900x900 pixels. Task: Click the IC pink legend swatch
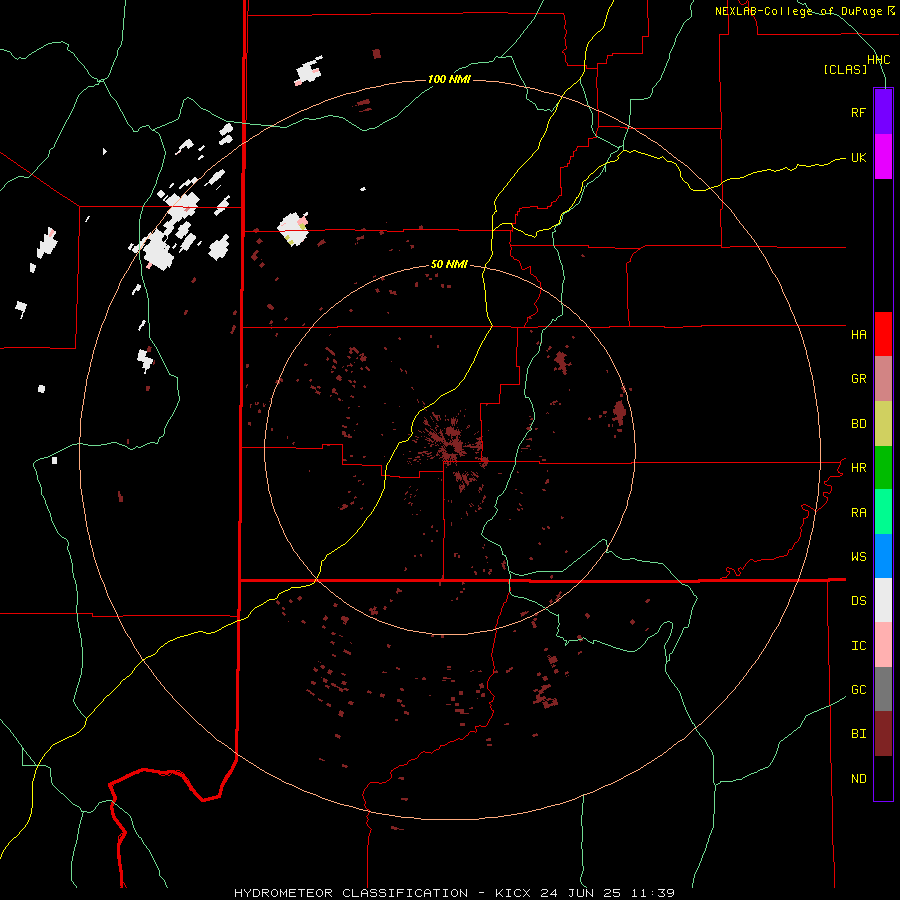coord(883,645)
